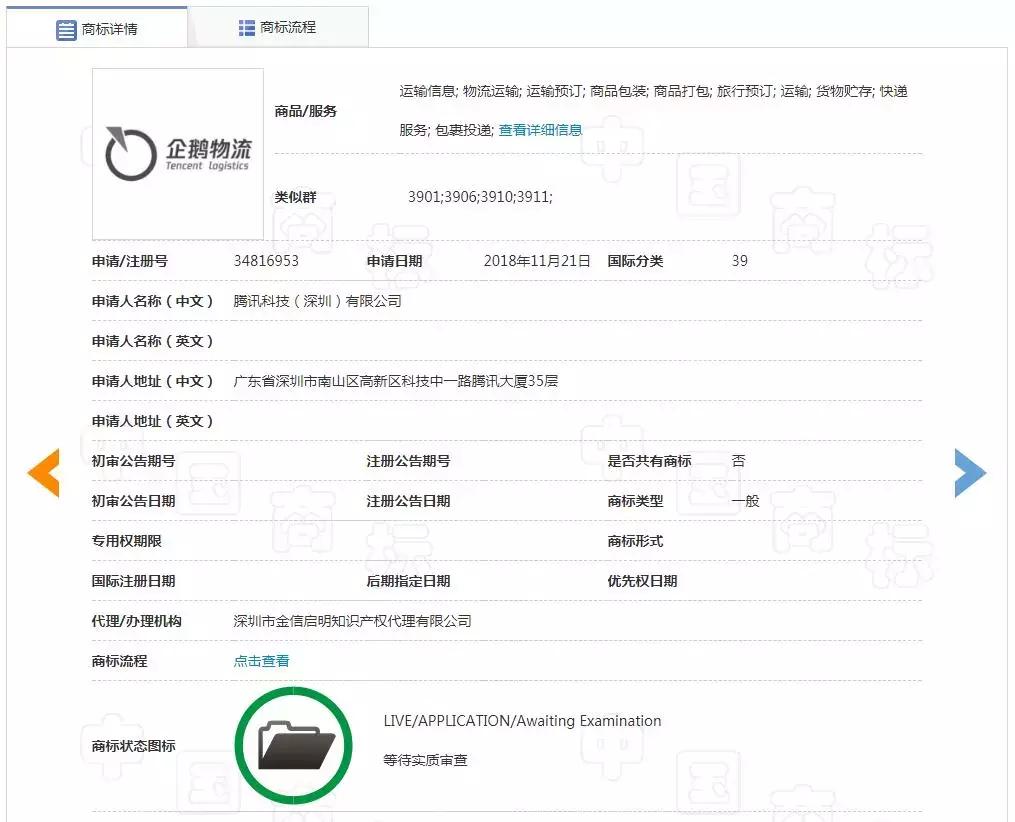This screenshot has height=822, width=1015.
Task: Select the LIVE/APPLICATION/Awaiting Examination status text
Action: 522,720
